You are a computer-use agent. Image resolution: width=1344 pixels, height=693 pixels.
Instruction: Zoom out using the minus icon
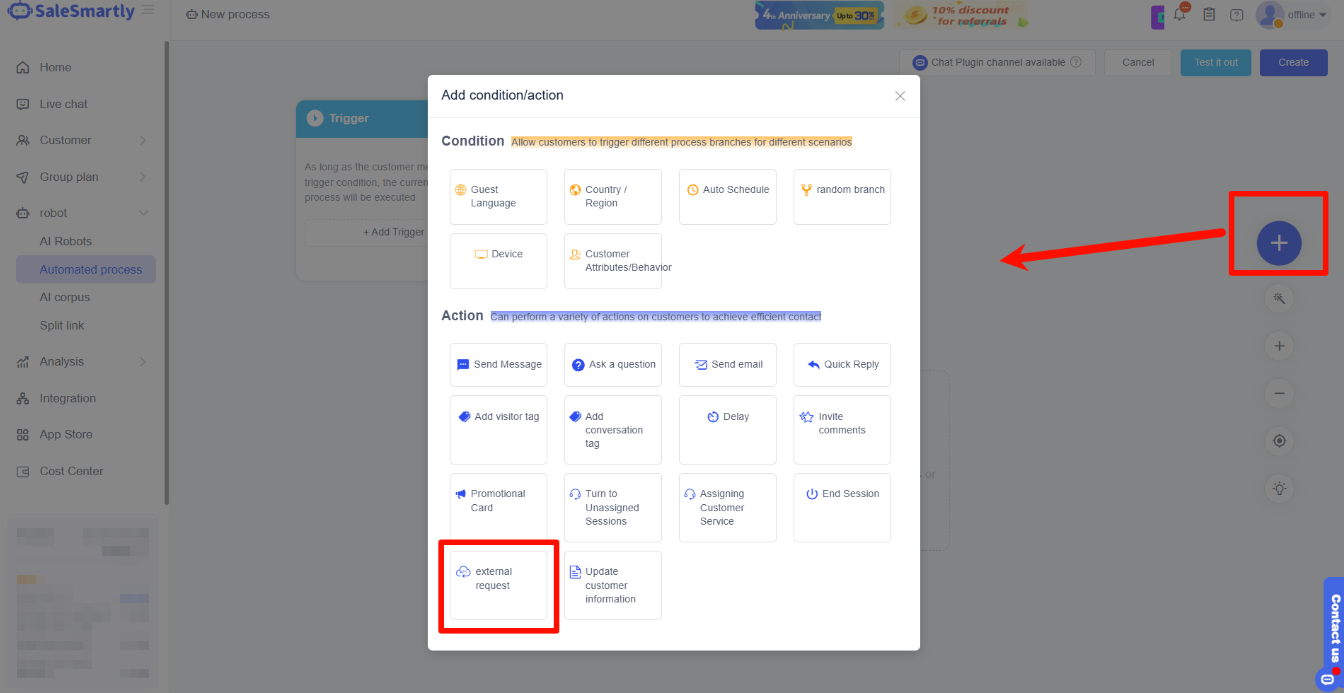[1279, 393]
